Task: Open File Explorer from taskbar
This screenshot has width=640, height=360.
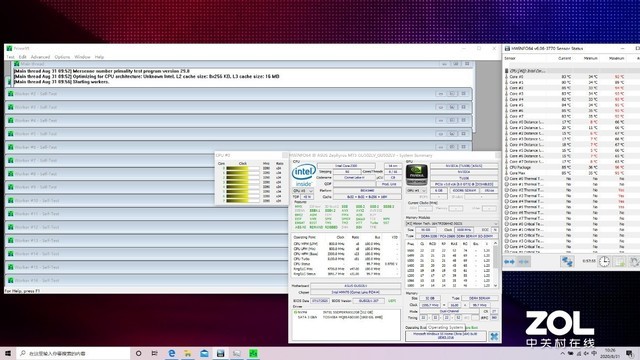Action: pyautogui.click(x=188, y=353)
